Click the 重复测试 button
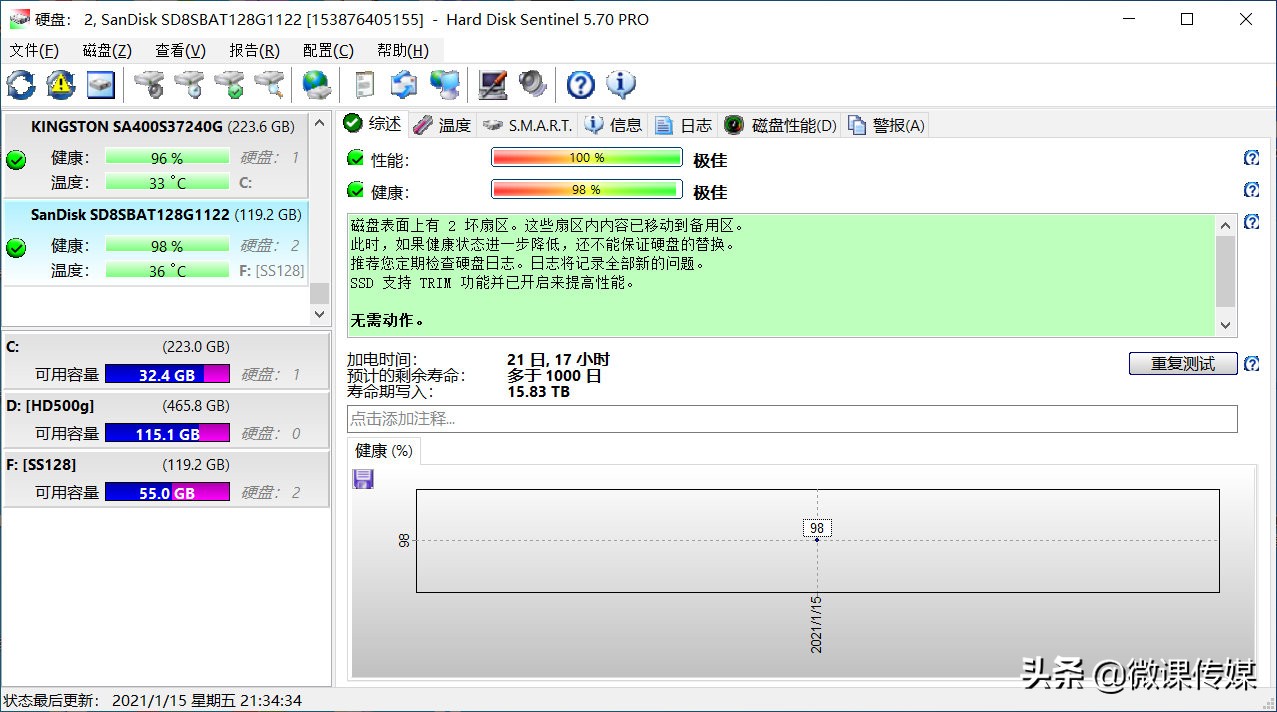 (x=1181, y=363)
